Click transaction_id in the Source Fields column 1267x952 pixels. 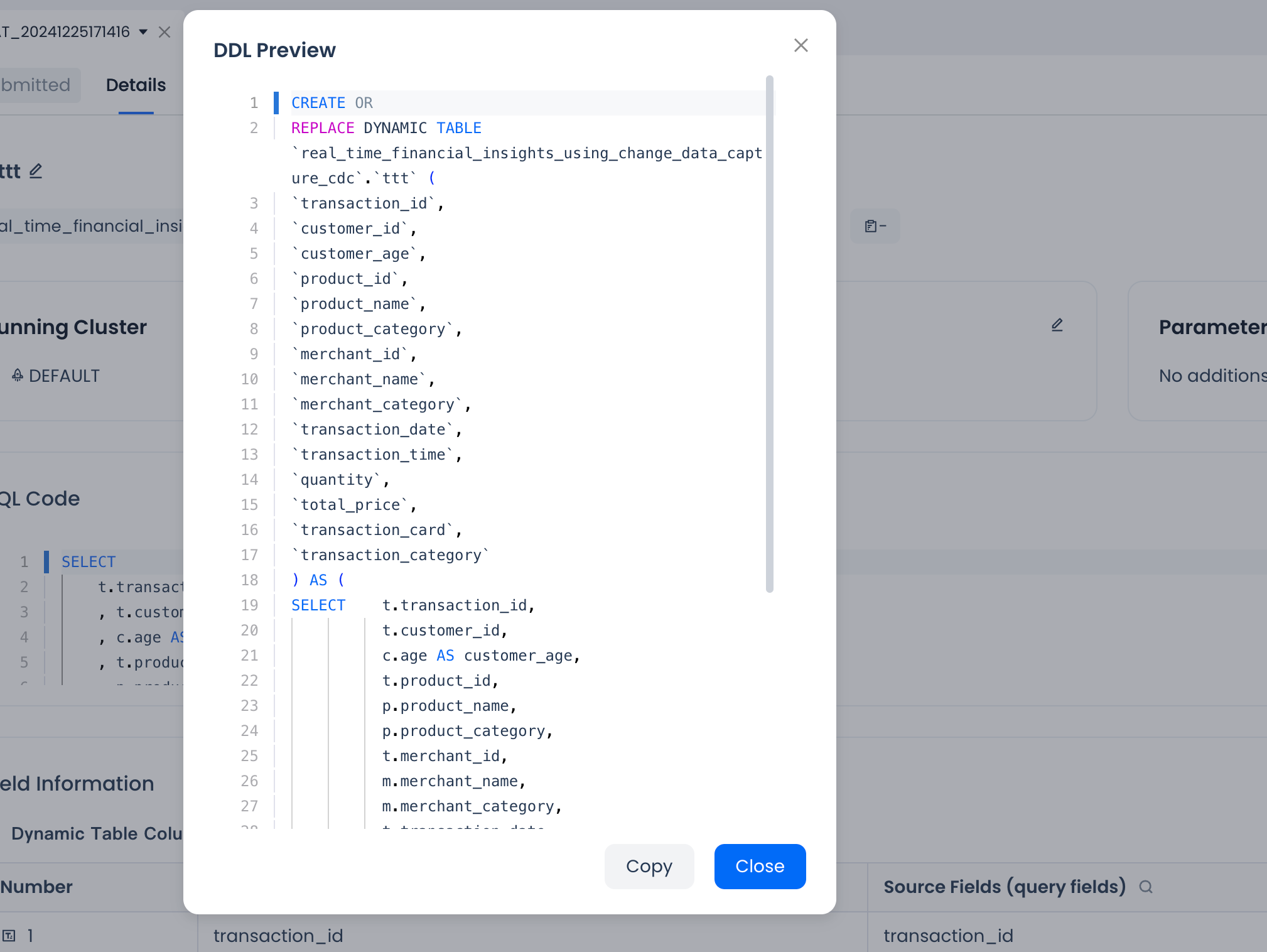pos(948,936)
